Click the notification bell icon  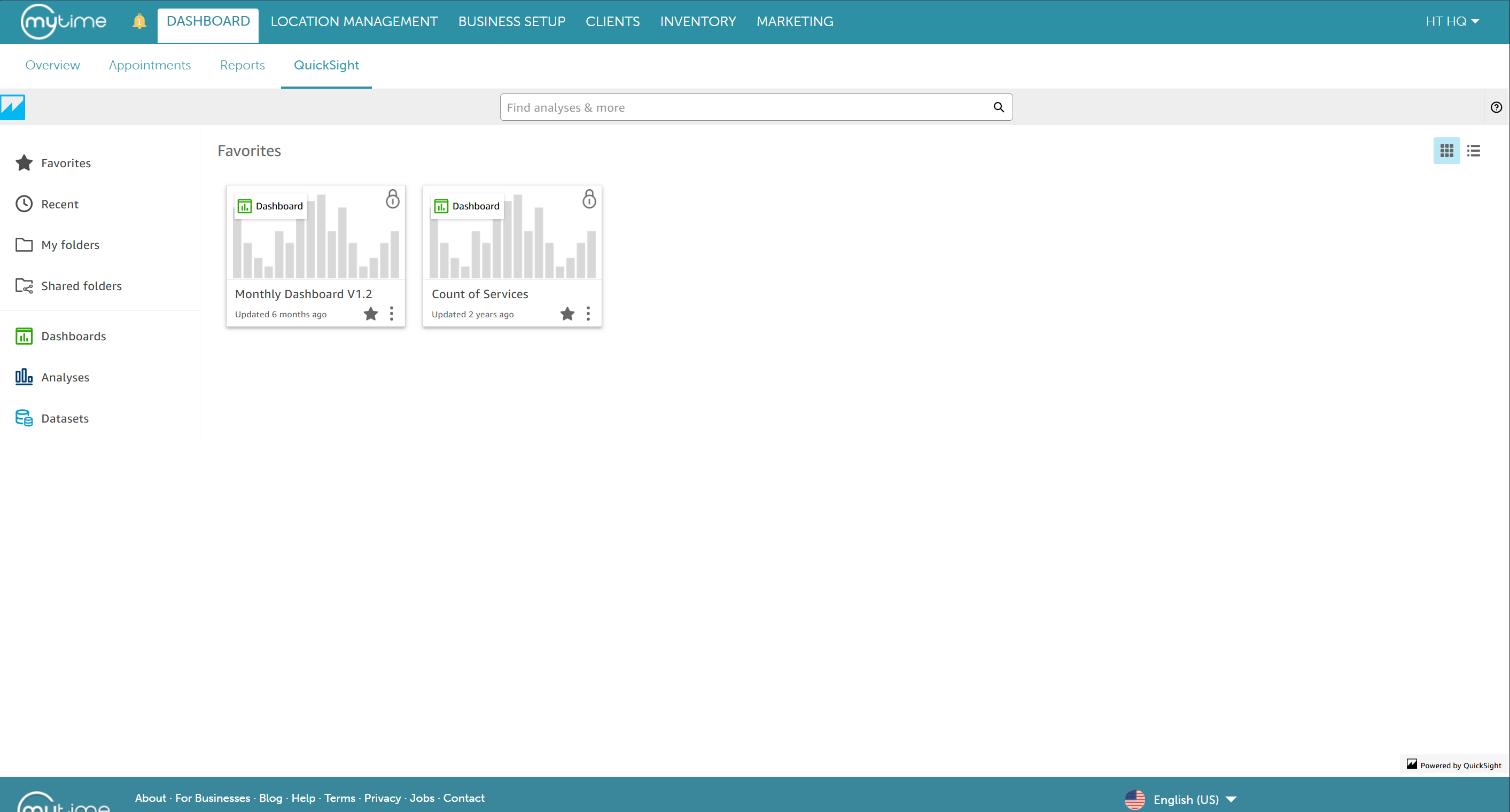coord(139,22)
